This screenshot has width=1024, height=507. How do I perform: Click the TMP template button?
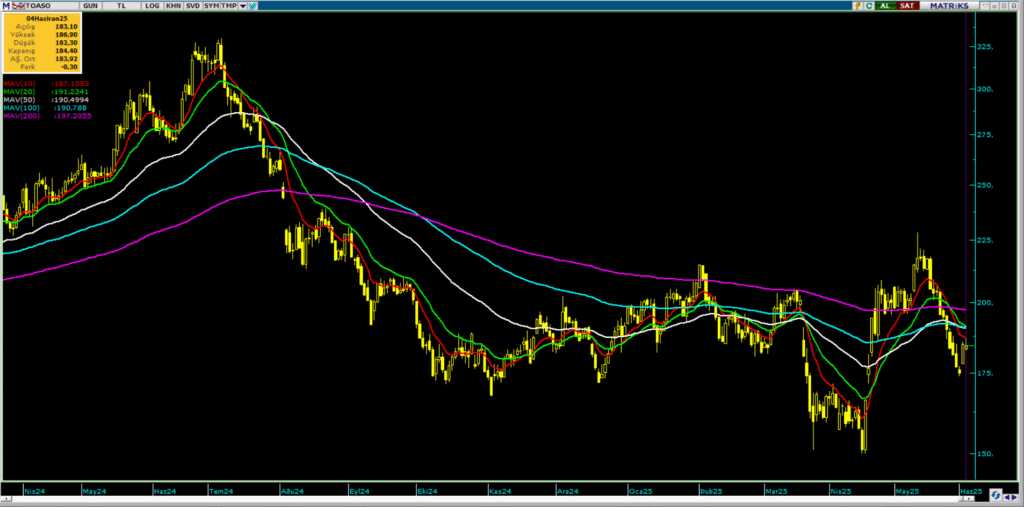(229, 6)
